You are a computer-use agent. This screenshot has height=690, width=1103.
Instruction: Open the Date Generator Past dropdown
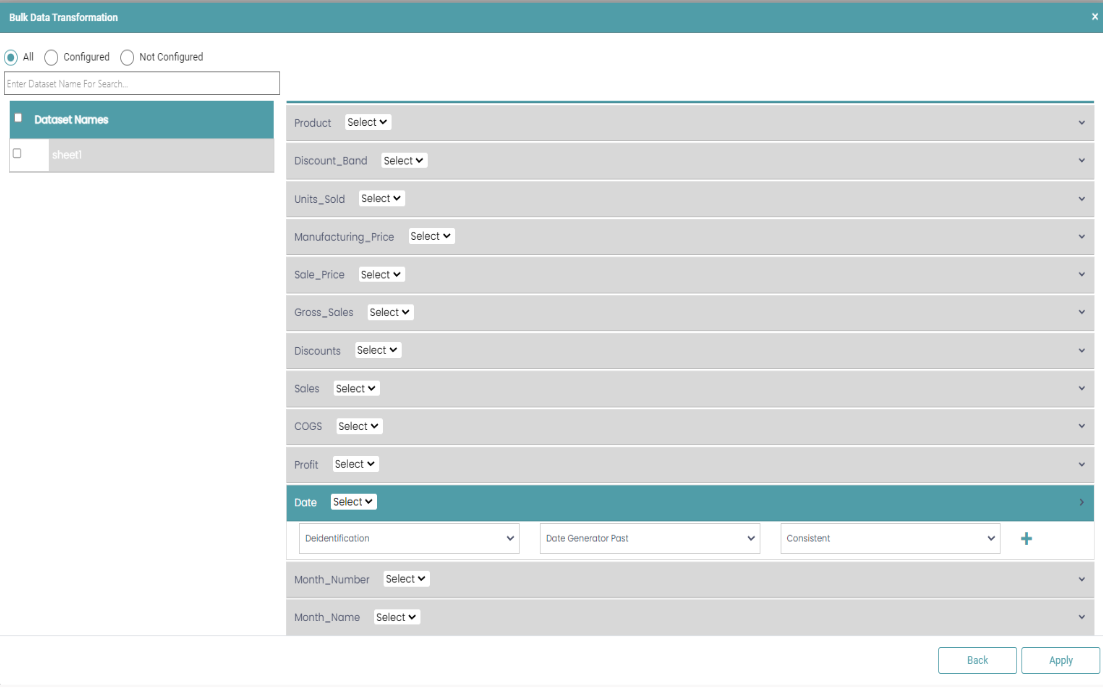[650, 538]
